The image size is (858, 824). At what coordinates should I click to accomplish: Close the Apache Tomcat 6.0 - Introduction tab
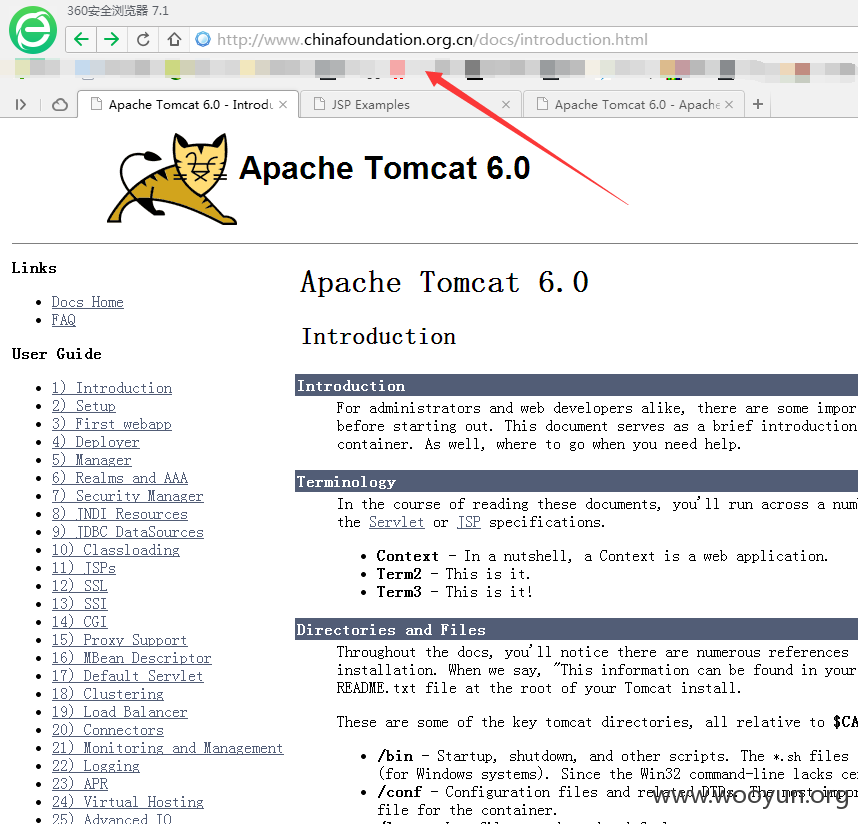coord(283,105)
